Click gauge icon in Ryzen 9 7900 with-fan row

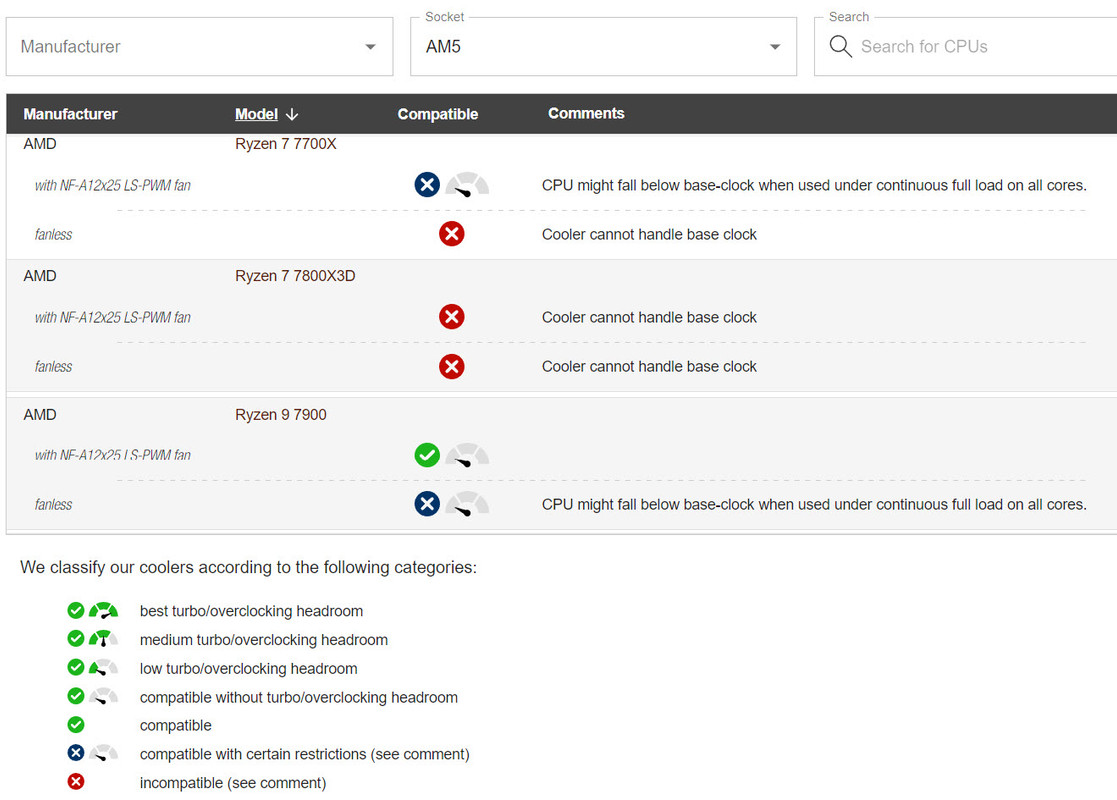coord(467,454)
